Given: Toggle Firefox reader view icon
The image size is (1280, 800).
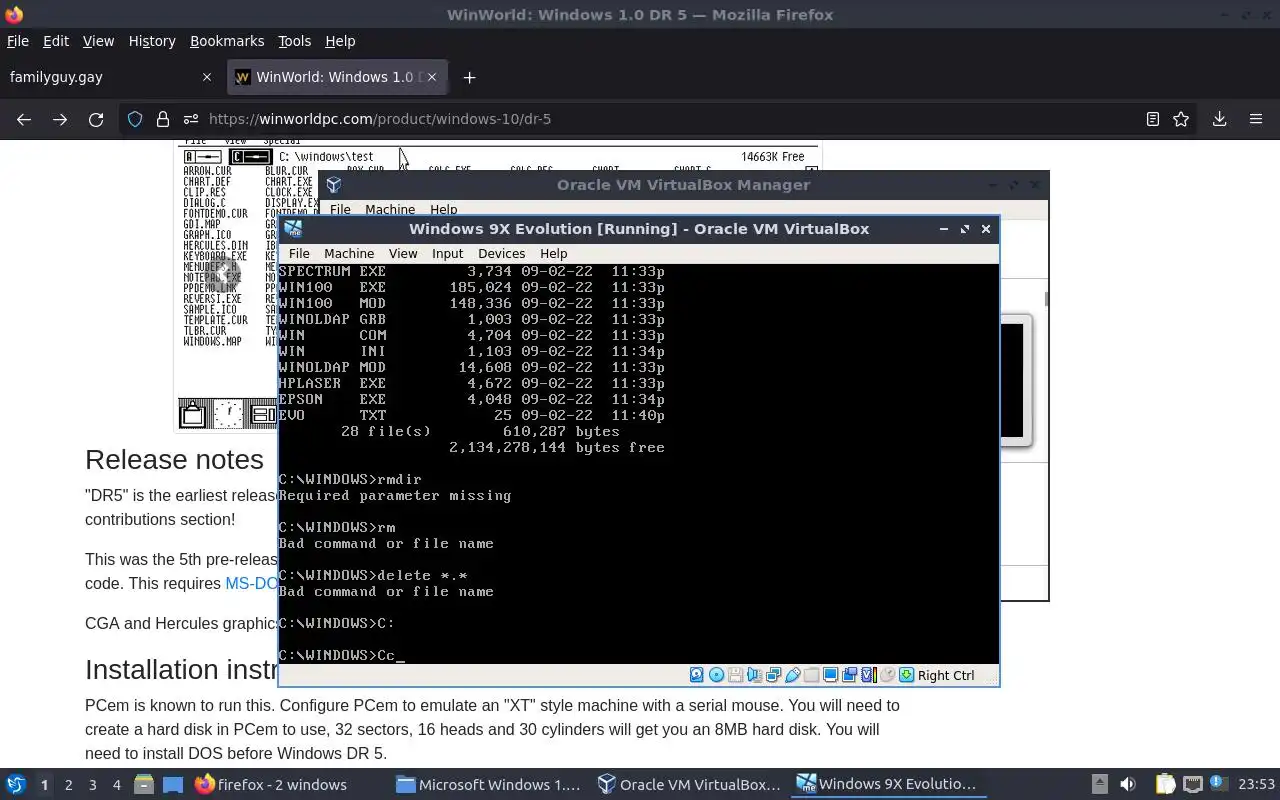Looking at the screenshot, I should [1152, 119].
